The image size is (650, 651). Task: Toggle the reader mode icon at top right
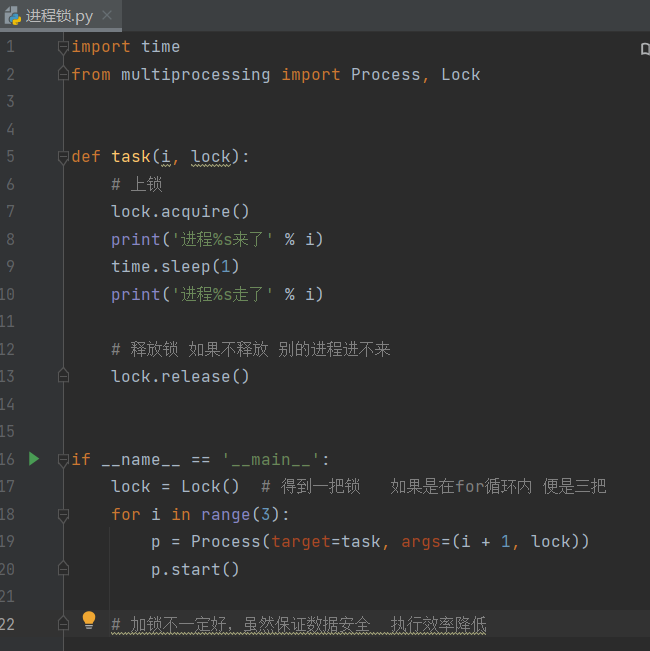(644, 47)
